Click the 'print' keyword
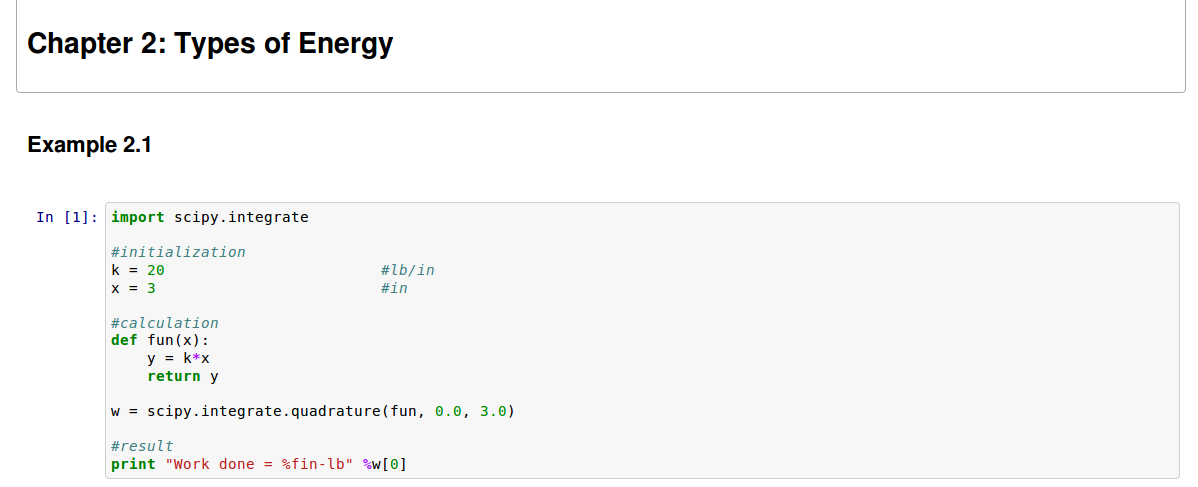Image resolution: width=1198 pixels, height=487 pixels. [x=133, y=464]
